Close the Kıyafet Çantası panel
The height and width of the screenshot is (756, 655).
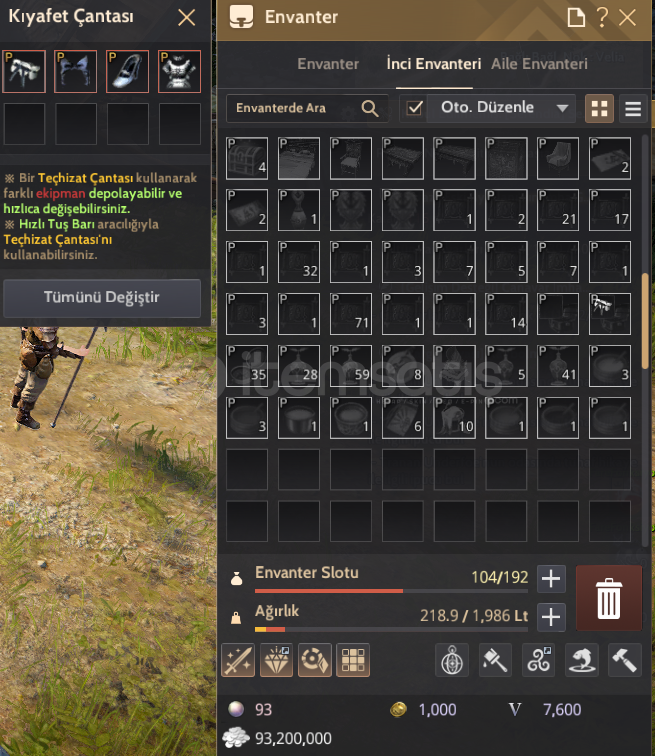(x=187, y=18)
